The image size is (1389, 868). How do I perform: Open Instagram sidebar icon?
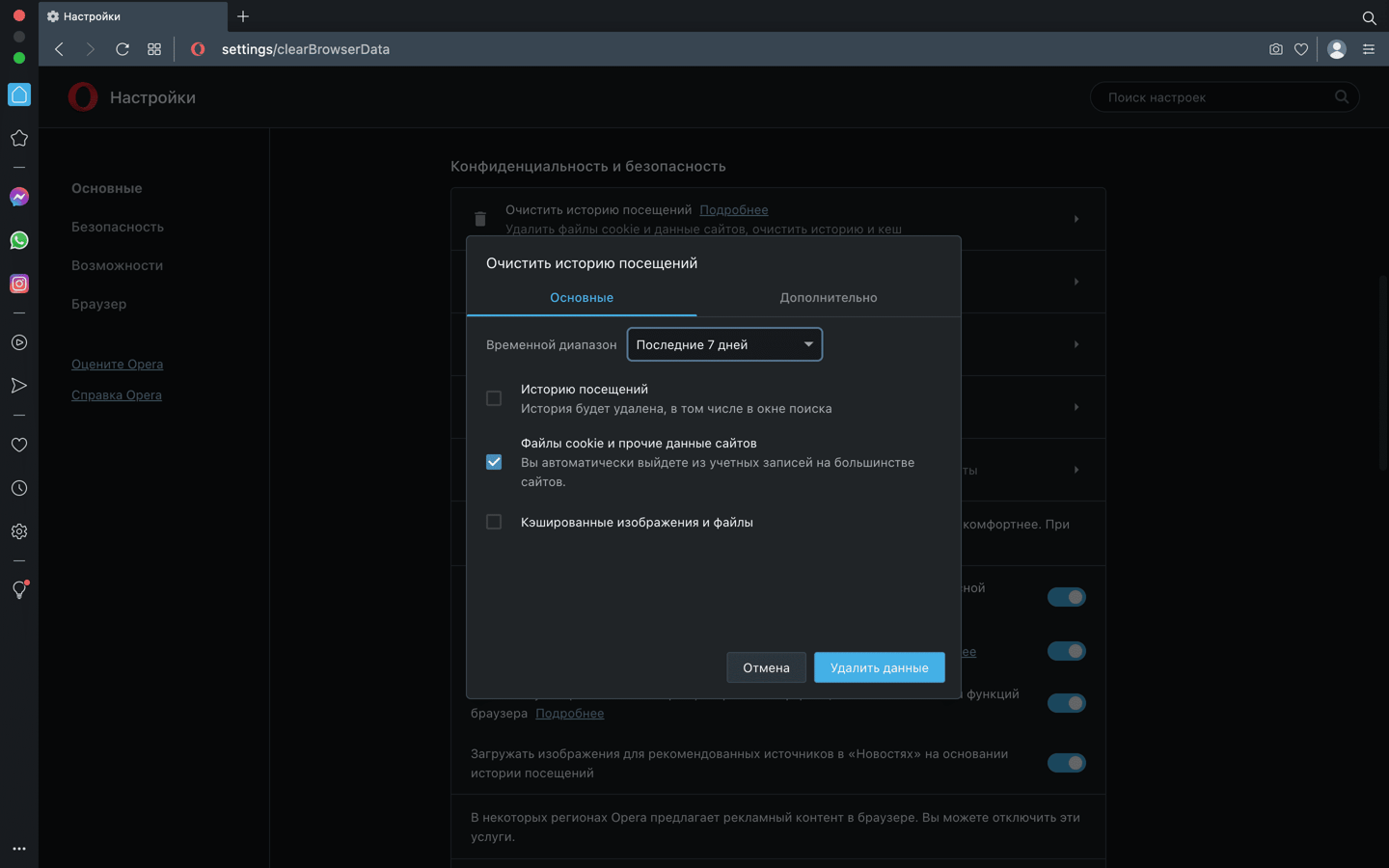click(x=19, y=284)
